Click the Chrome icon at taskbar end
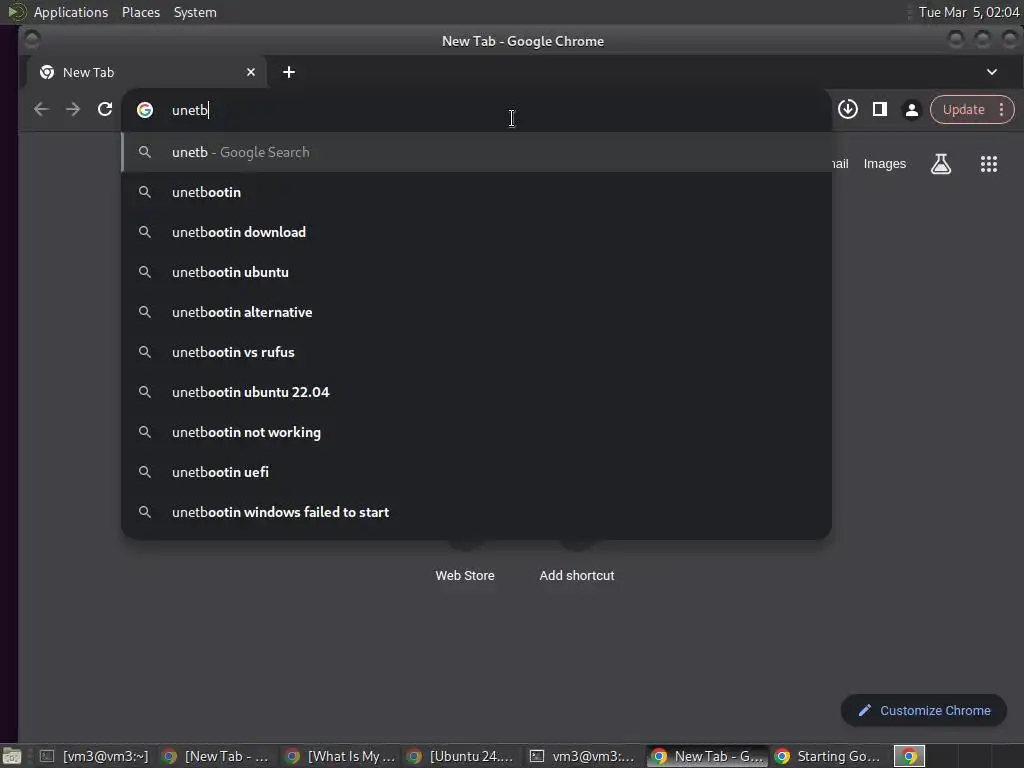The width and height of the screenshot is (1024, 768). 909,756
